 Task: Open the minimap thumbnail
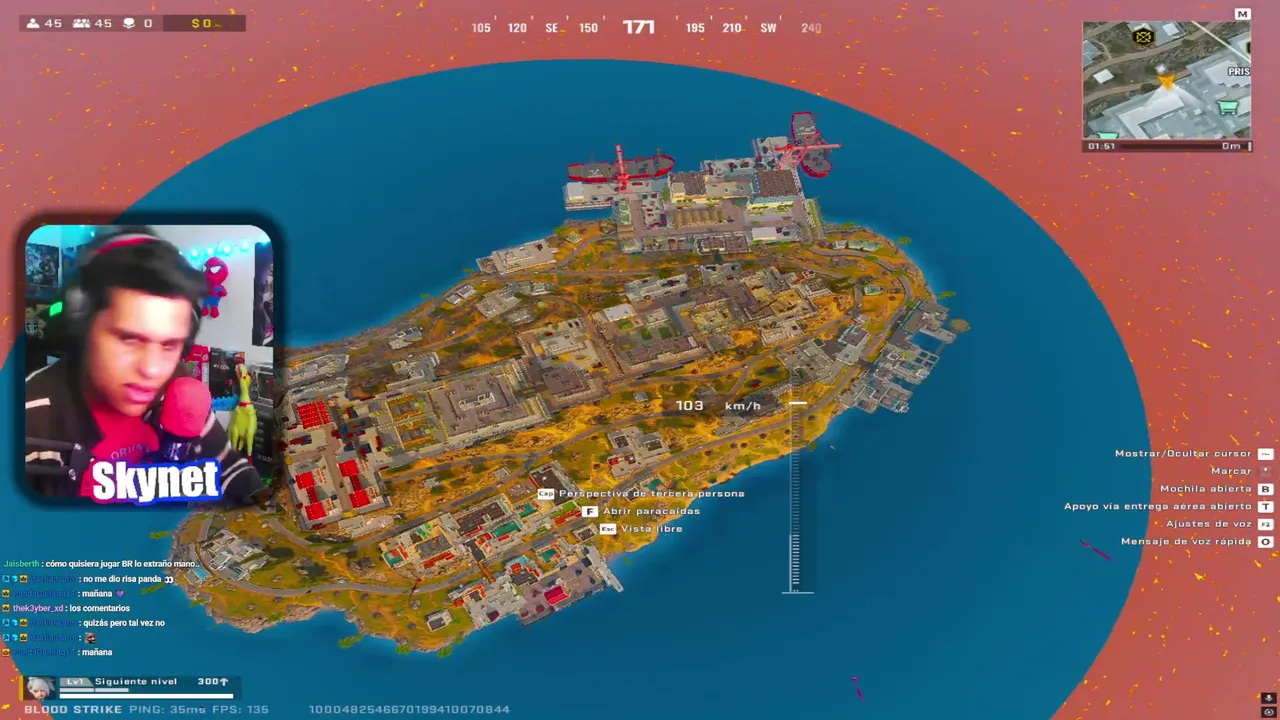pos(1166,80)
